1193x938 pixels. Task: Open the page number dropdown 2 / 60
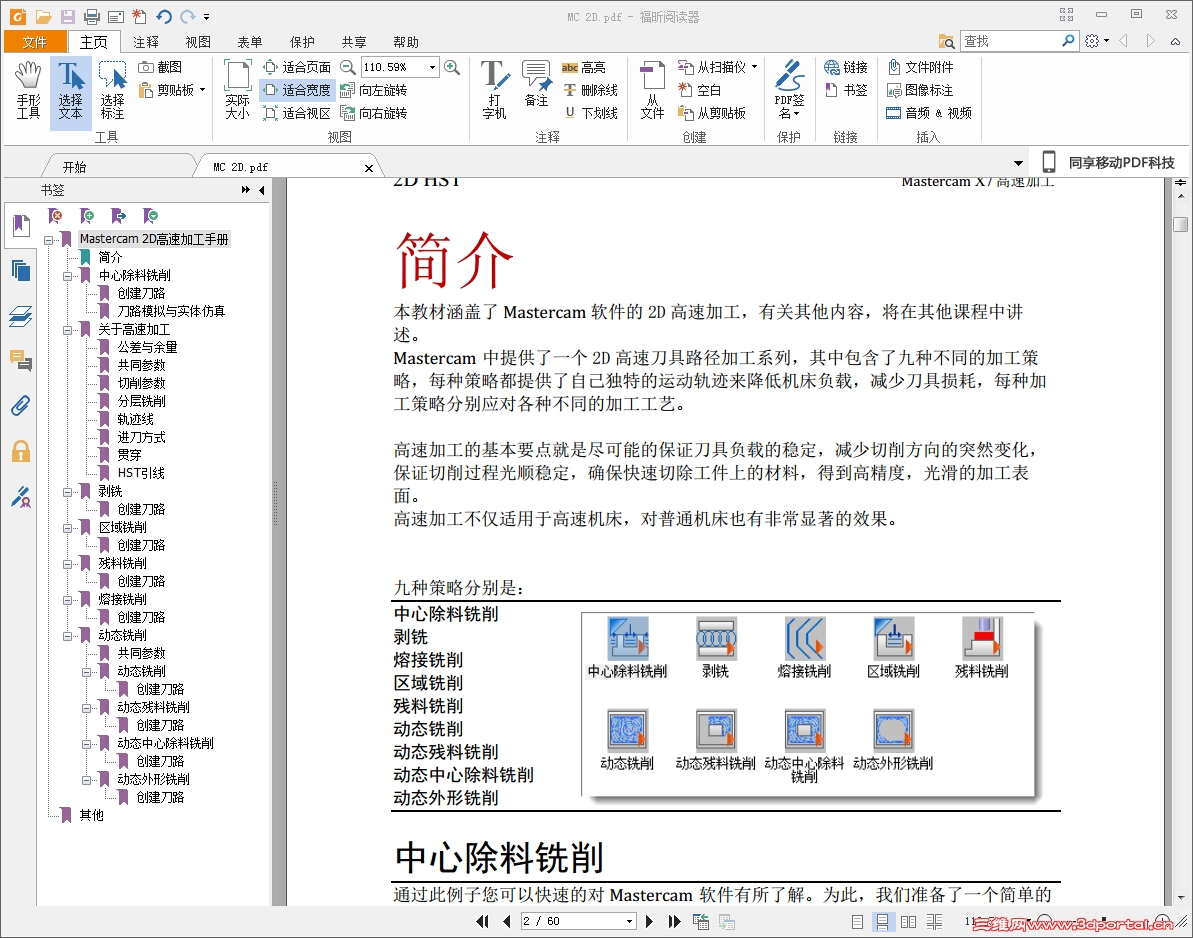pos(629,921)
